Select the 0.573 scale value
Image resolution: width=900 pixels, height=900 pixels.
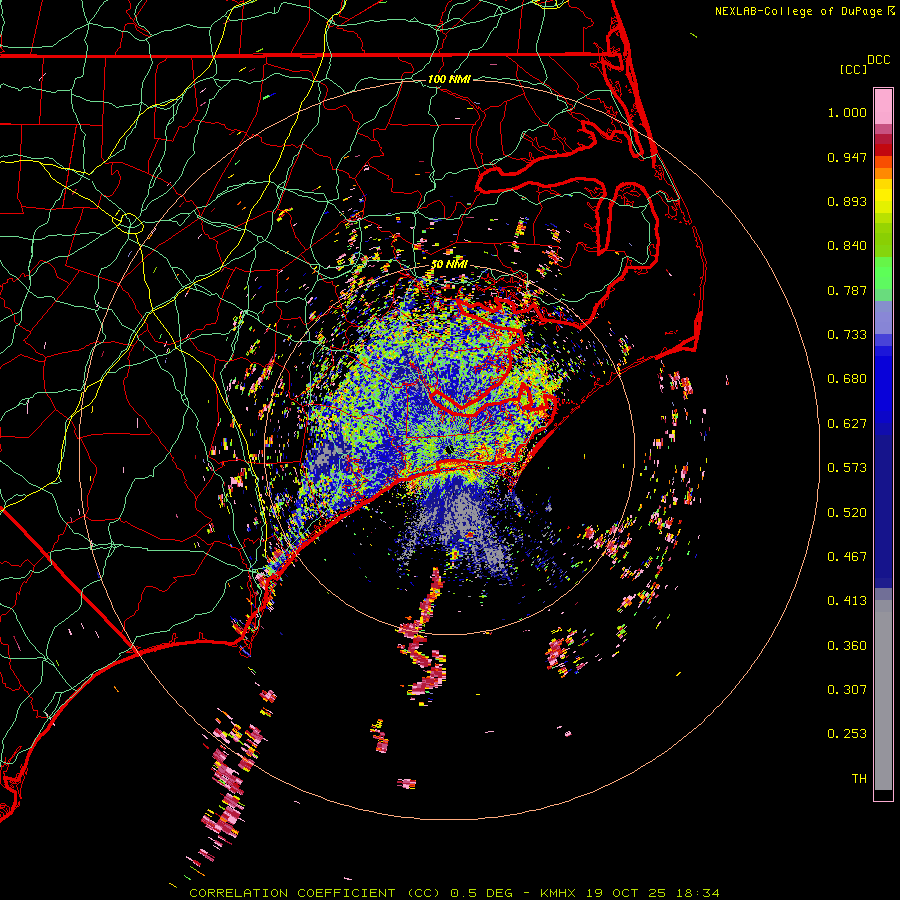847,468
